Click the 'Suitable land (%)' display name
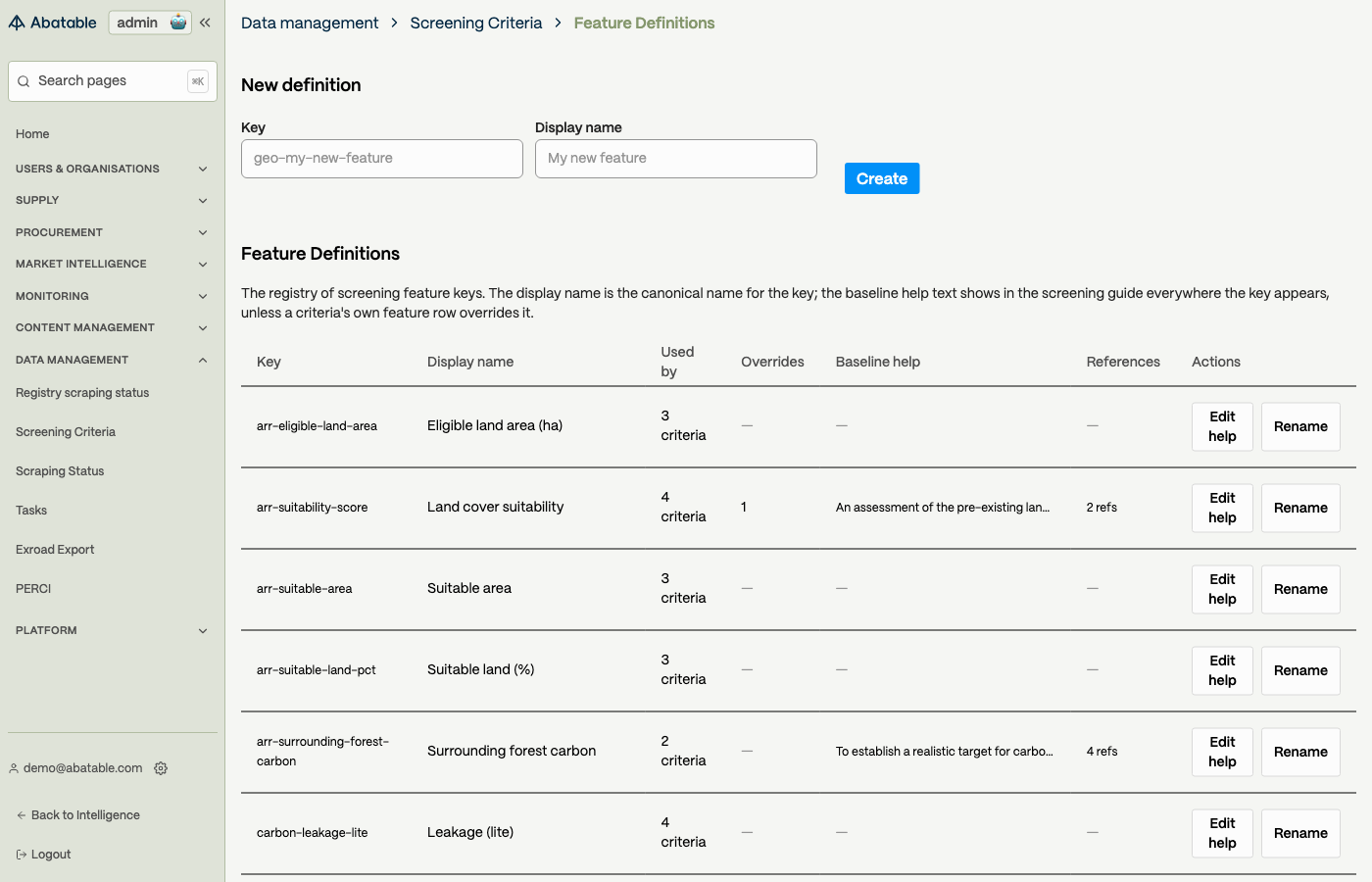 (481, 669)
